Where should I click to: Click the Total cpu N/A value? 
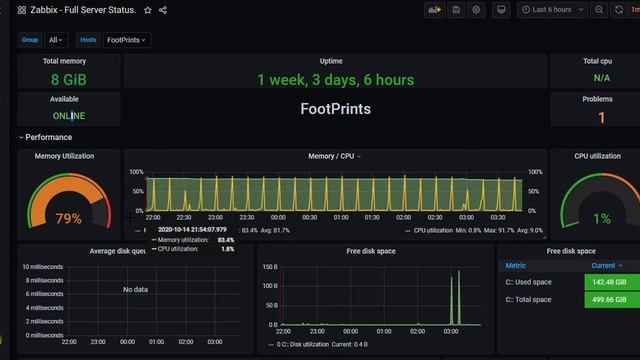tap(602, 78)
